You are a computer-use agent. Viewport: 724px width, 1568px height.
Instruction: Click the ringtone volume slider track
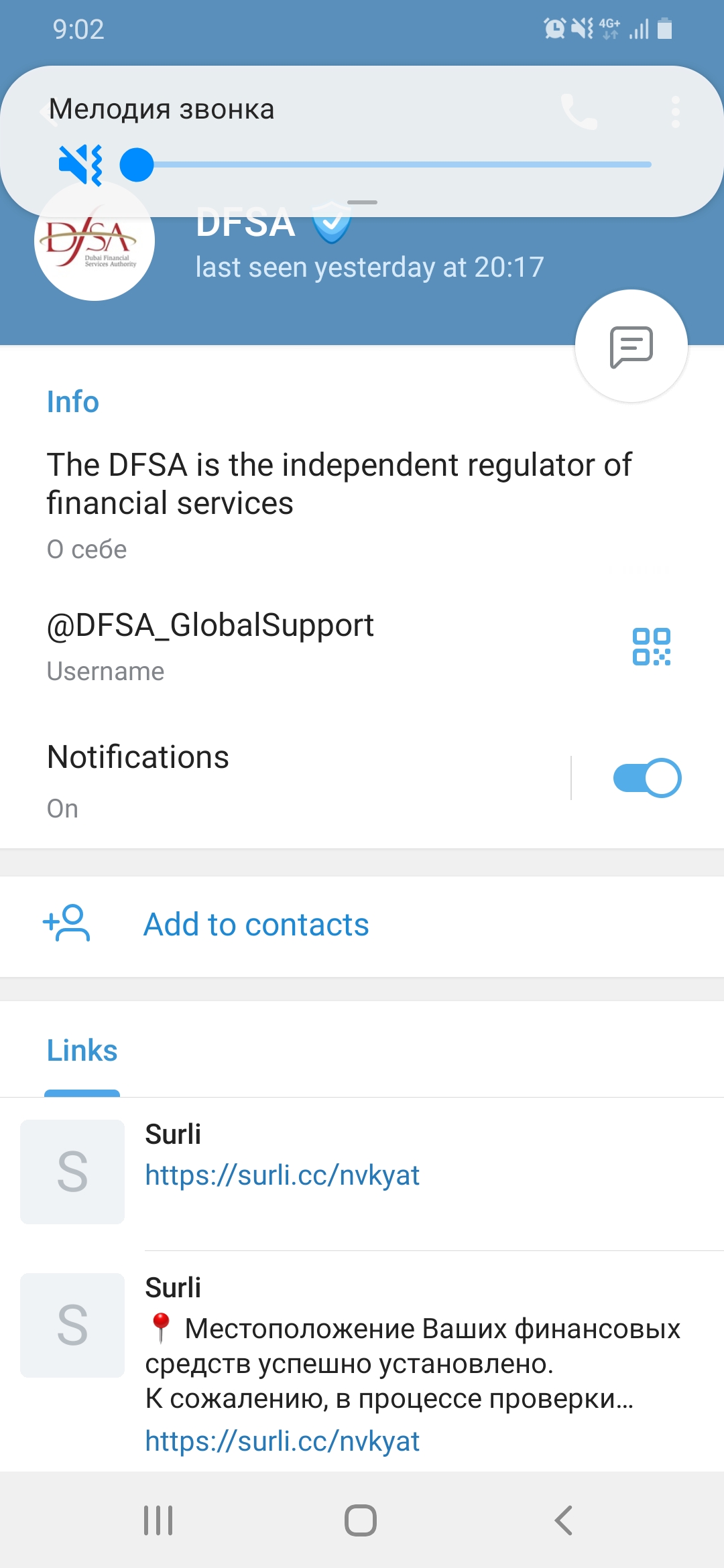coord(402,165)
